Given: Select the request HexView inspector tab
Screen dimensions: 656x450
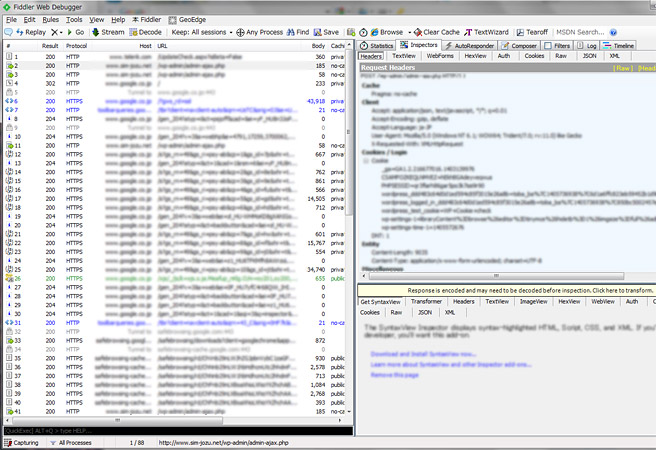Looking at the screenshot, I should pos(476,56).
